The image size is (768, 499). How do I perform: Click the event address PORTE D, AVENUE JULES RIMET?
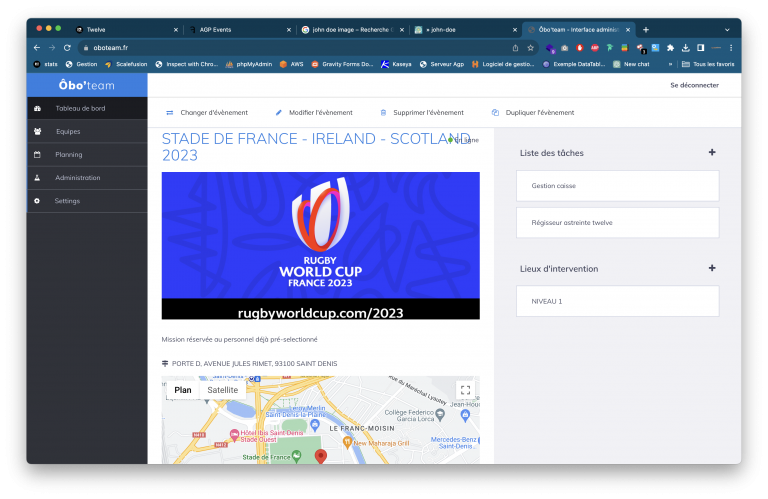point(254,363)
